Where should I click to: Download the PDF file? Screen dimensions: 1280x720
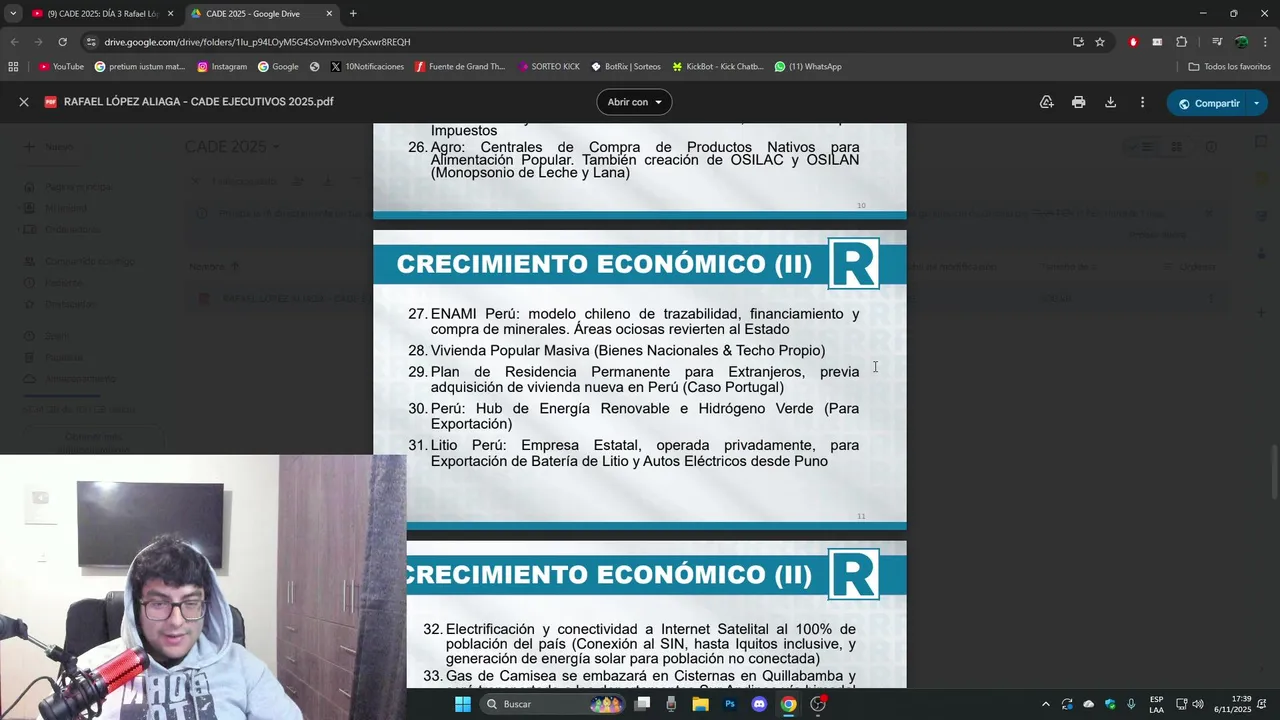1110,102
